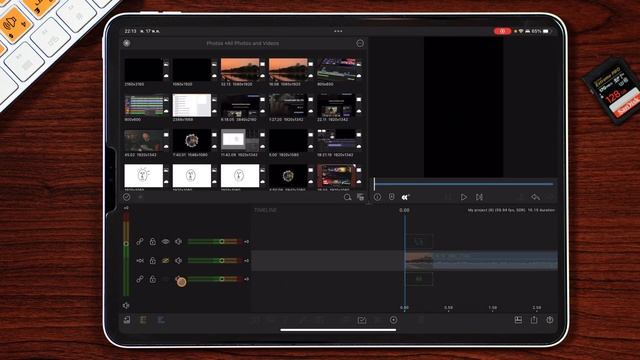This screenshot has width=640, height=360.
Task: Adjust the bottom audio track volume slider
Action: (x=215, y=279)
